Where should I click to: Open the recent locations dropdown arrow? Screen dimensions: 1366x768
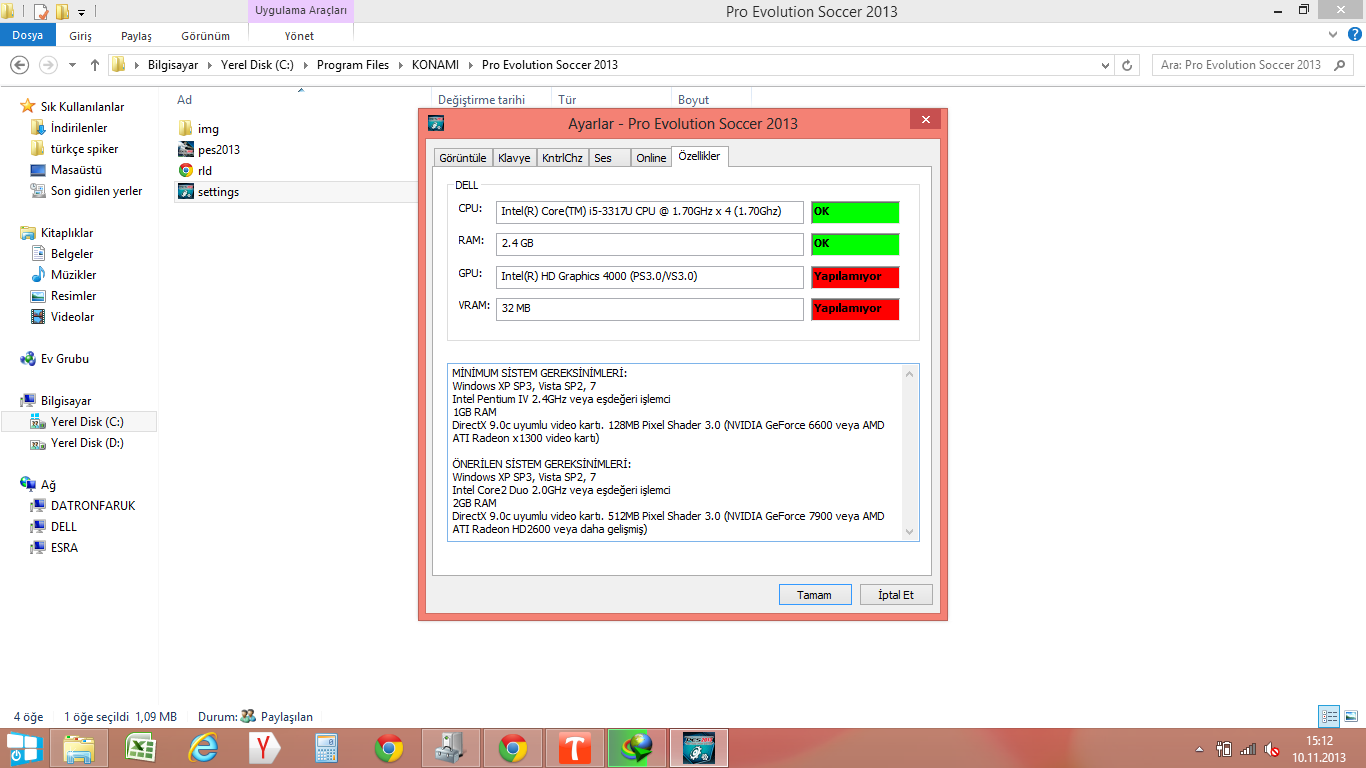[x=72, y=65]
